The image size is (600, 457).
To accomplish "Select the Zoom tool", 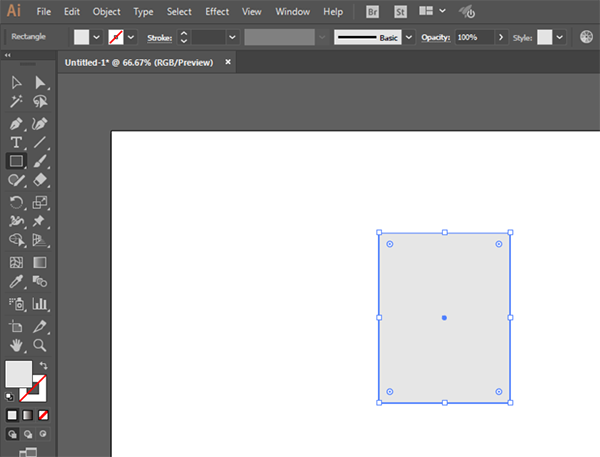I will (40, 346).
